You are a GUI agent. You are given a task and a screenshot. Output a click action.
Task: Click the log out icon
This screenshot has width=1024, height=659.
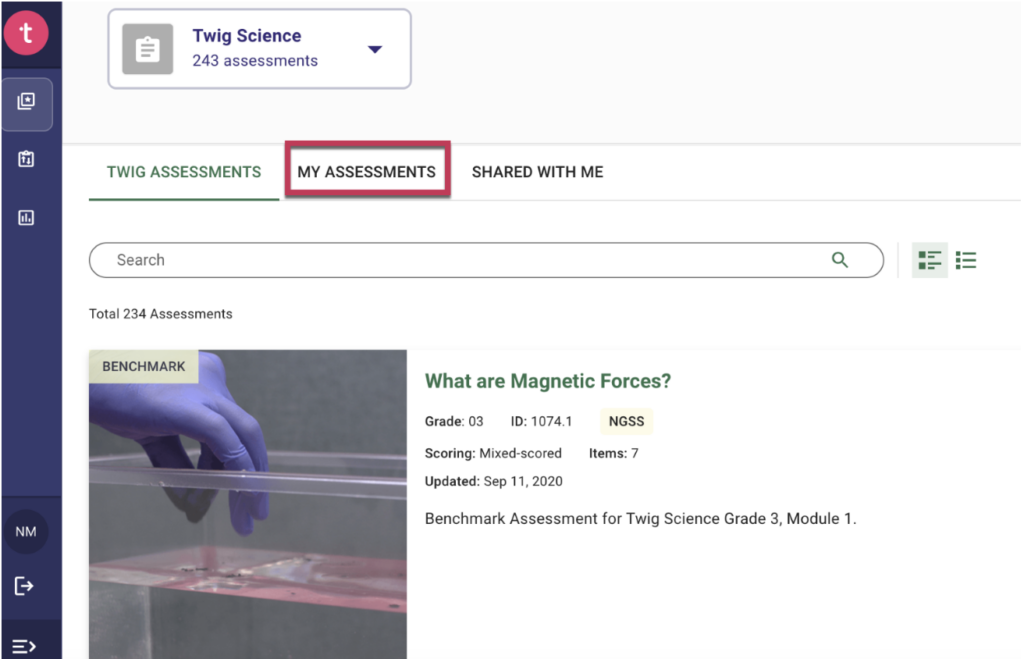coord(26,586)
